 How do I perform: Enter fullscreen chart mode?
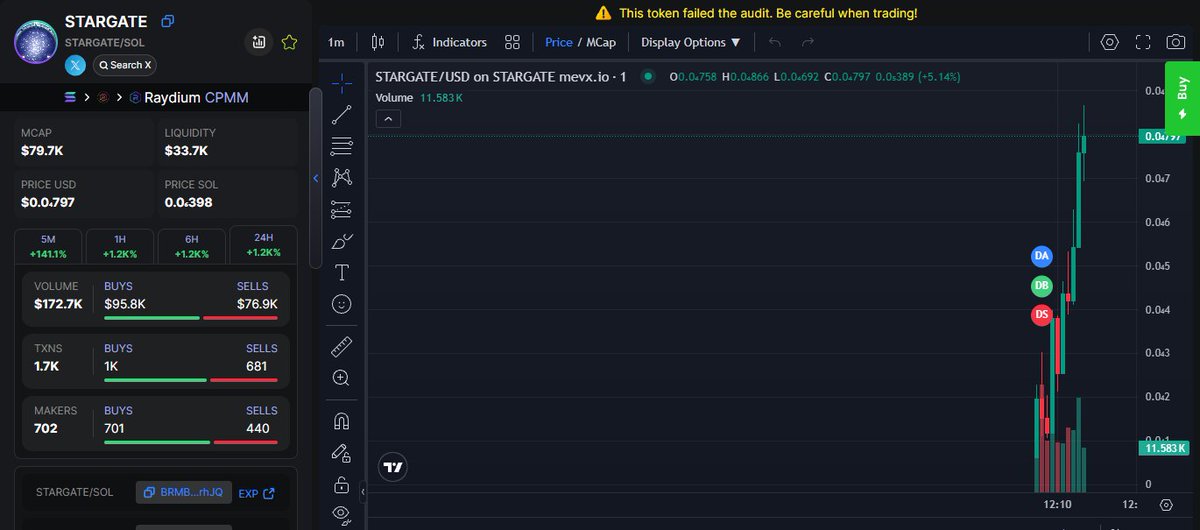1143,42
